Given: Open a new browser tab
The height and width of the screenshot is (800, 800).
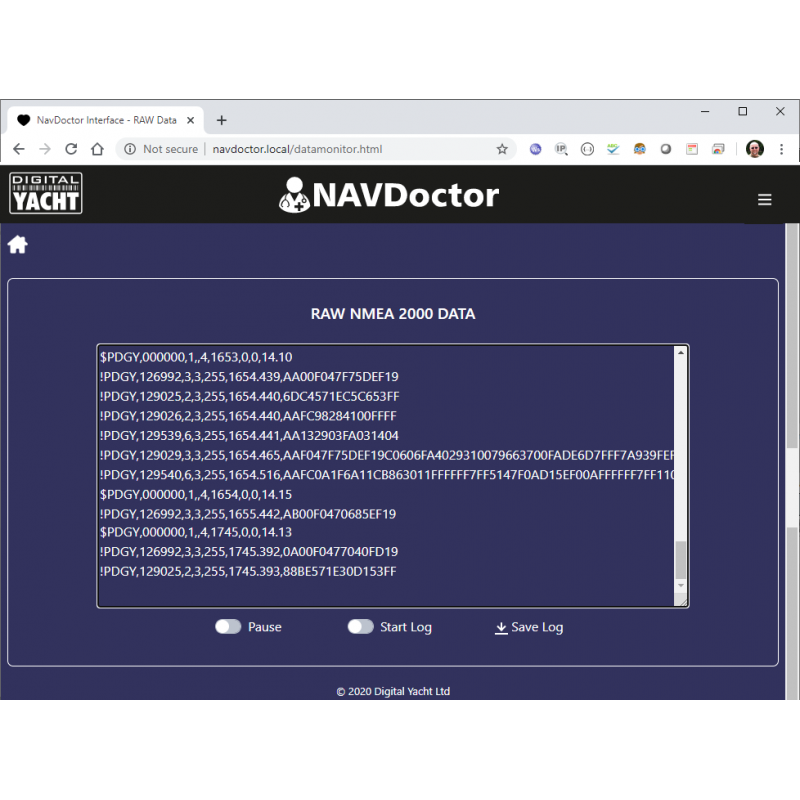Looking at the screenshot, I should pos(221,120).
